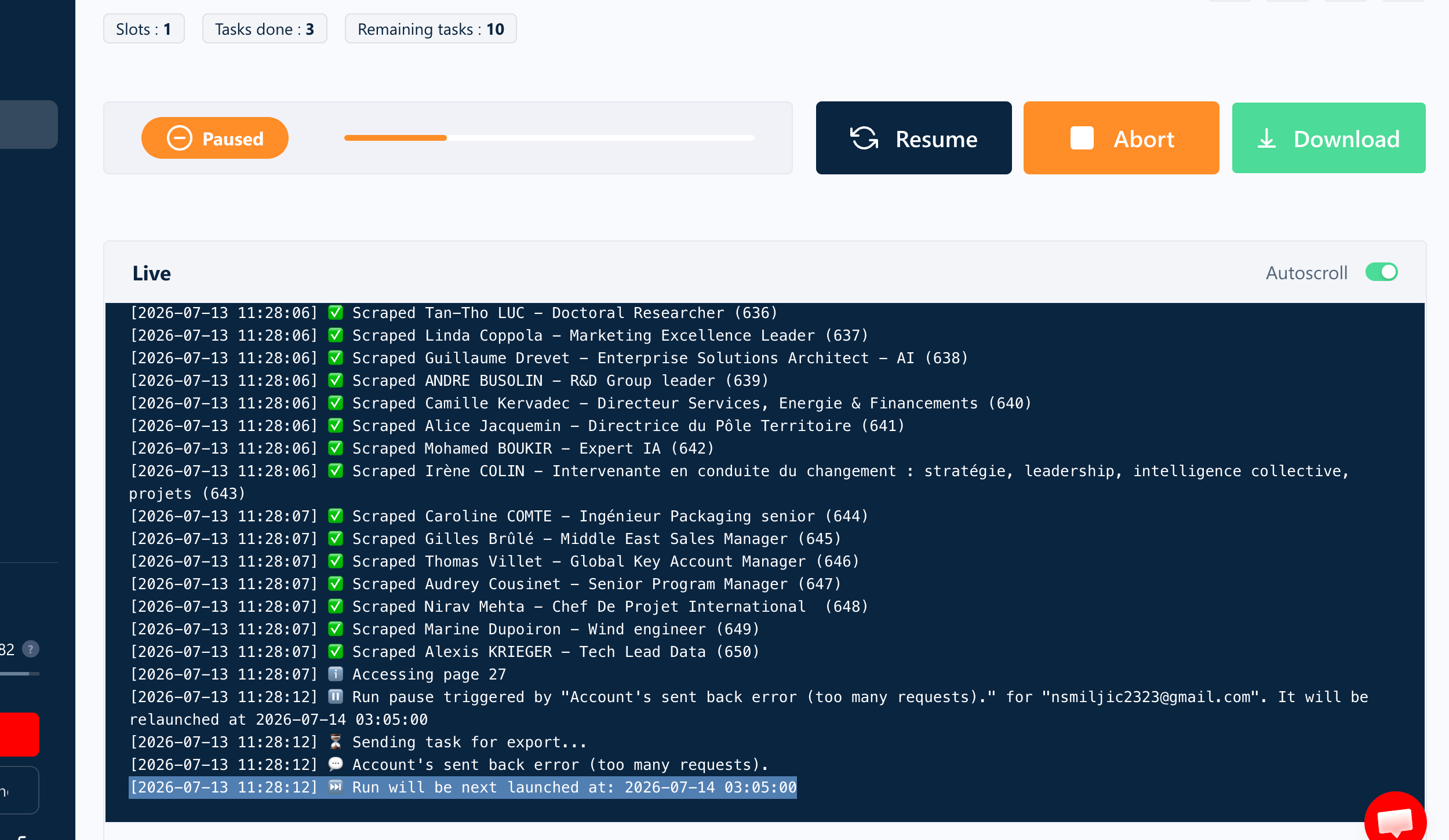
Task: Click the green checkmark beside Tan-Tho LUC
Action: click(336, 312)
